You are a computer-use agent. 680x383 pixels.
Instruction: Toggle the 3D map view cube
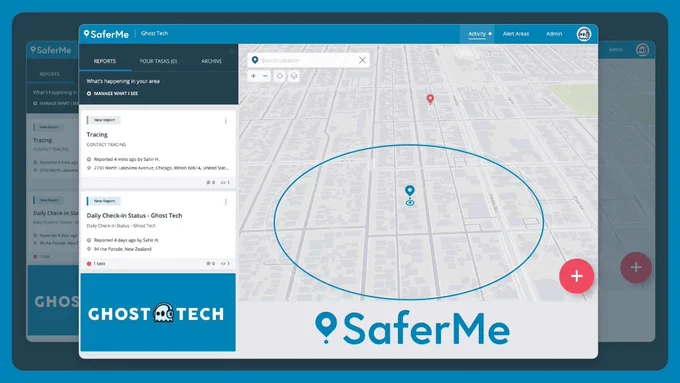[x=294, y=76]
